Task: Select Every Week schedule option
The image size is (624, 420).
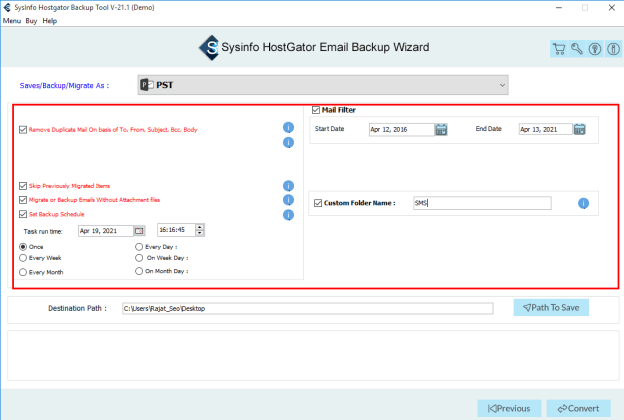Action: tap(23, 258)
